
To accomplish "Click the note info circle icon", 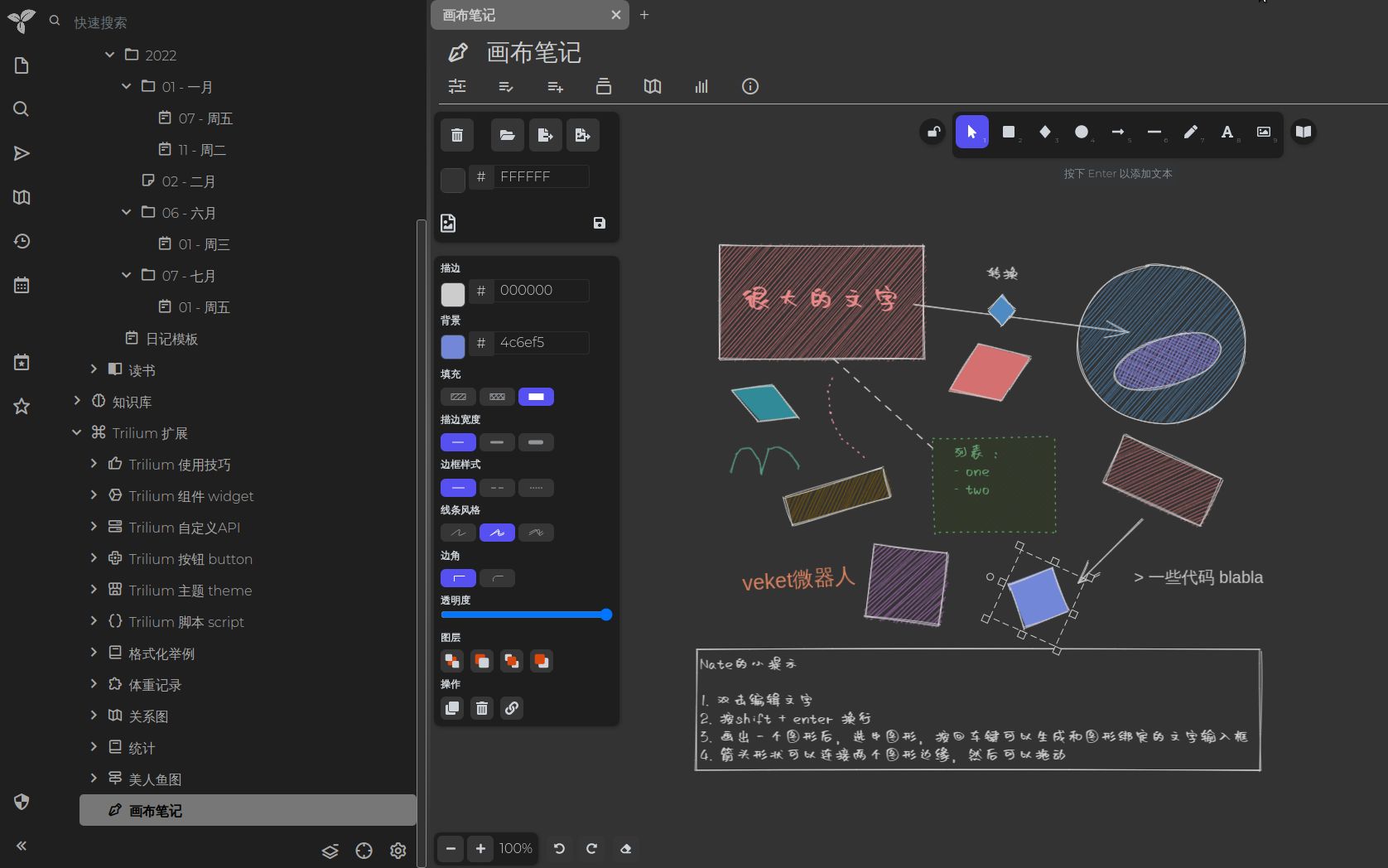I will [749, 86].
